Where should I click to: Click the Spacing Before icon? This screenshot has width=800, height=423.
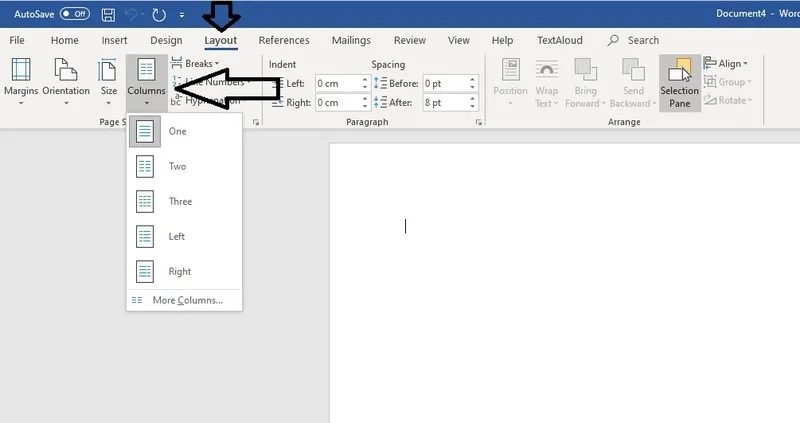(x=380, y=83)
